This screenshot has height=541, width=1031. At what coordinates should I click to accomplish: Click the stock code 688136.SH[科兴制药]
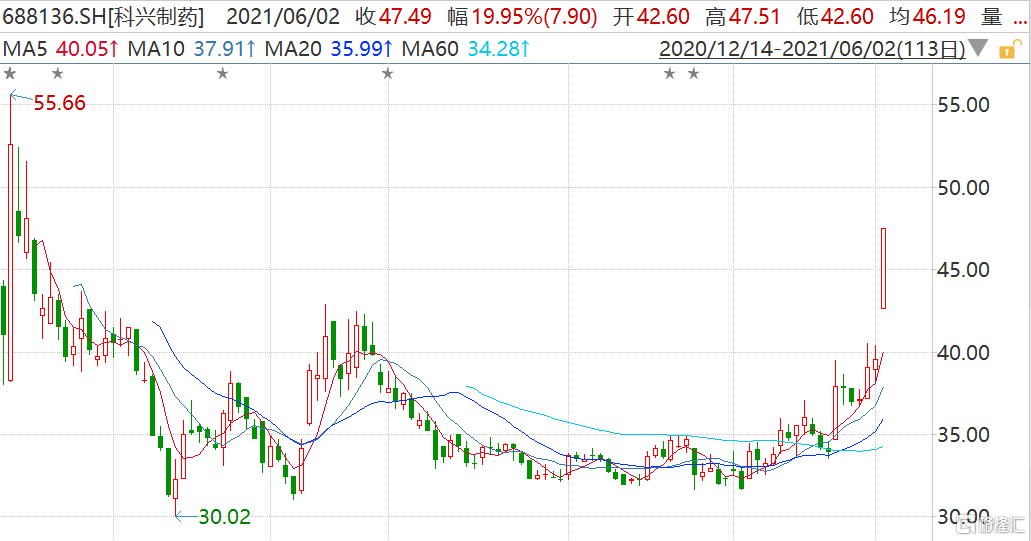103,16
